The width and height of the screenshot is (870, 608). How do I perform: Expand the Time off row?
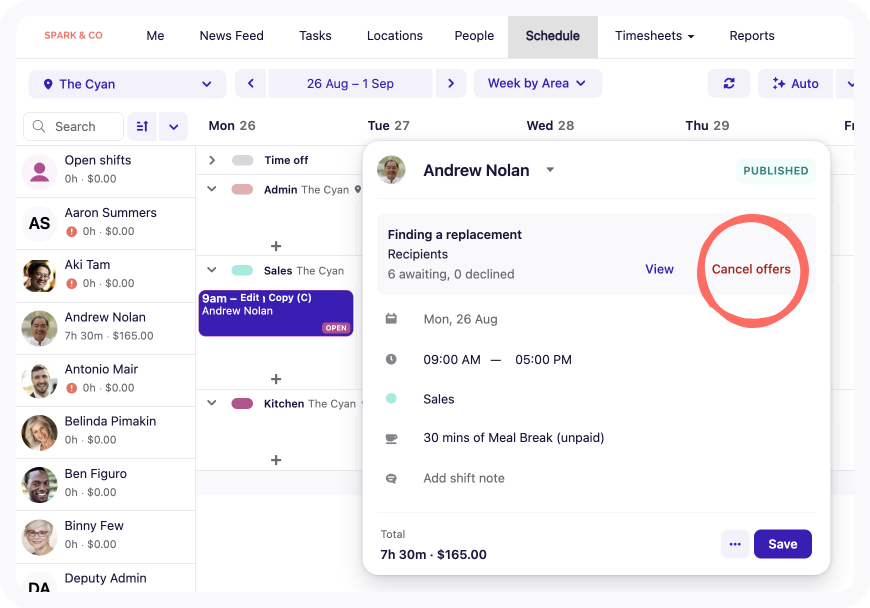(212, 160)
